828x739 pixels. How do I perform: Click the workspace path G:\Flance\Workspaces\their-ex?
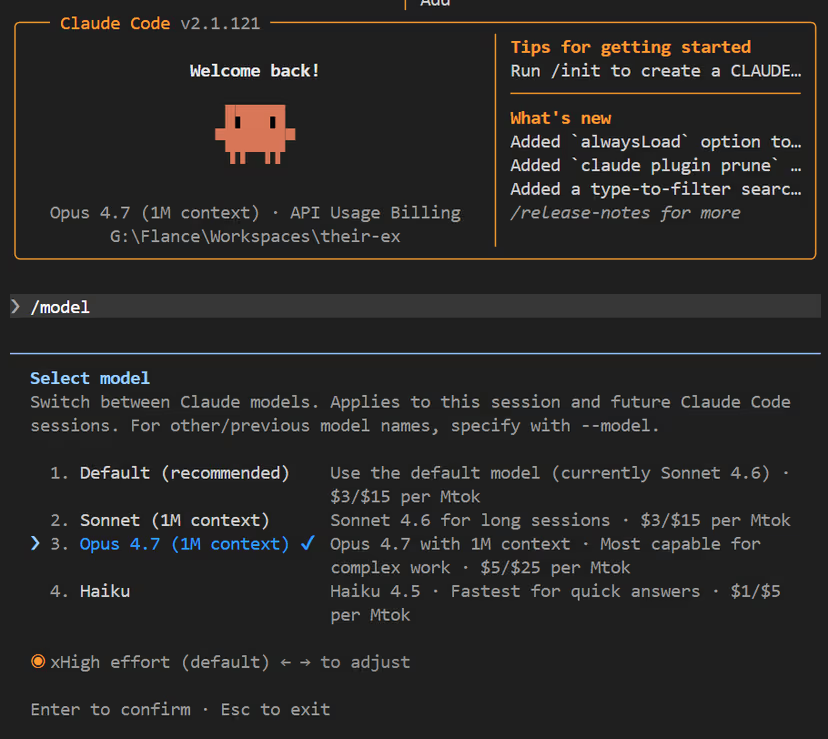[x=255, y=236]
